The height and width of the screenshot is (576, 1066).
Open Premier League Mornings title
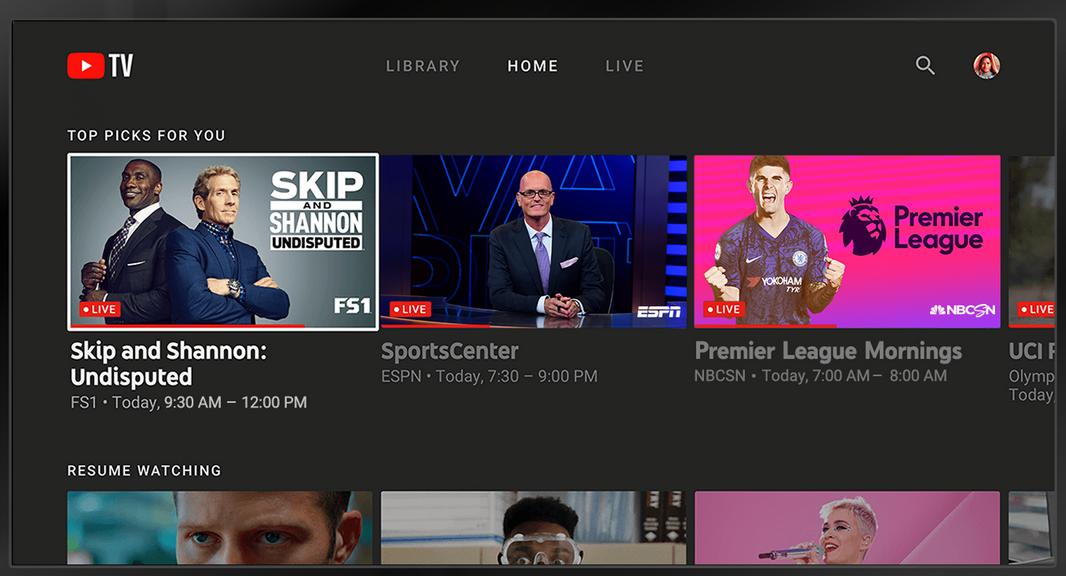click(x=828, y=351)
